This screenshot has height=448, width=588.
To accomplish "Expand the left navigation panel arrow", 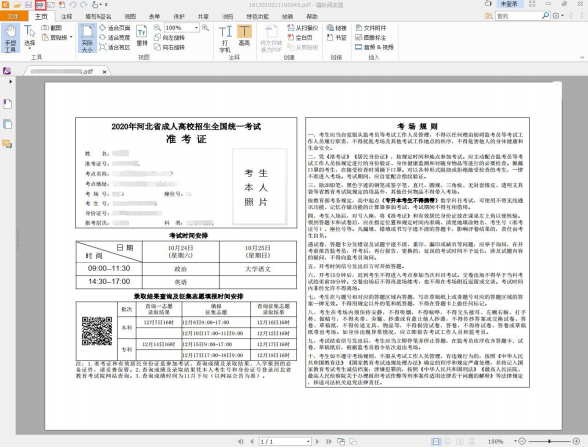I will (10, 81).
